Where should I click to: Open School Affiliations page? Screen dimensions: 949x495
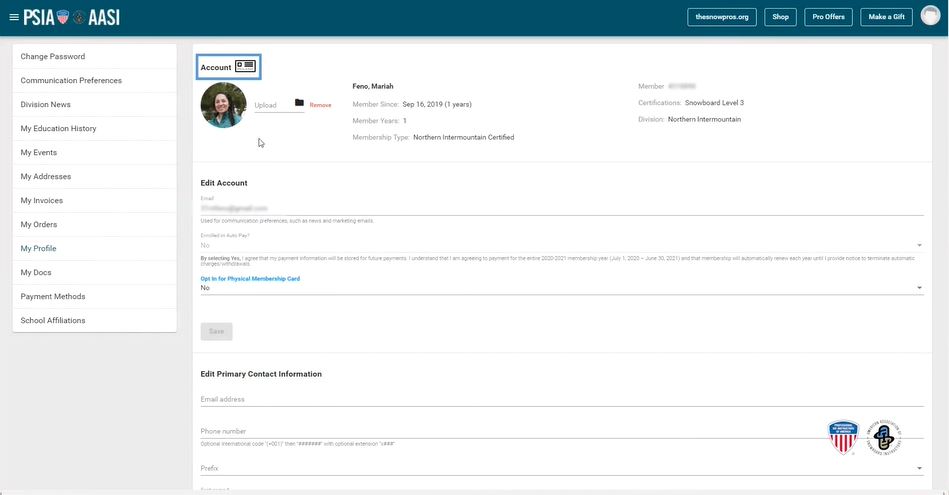(53, 321)
